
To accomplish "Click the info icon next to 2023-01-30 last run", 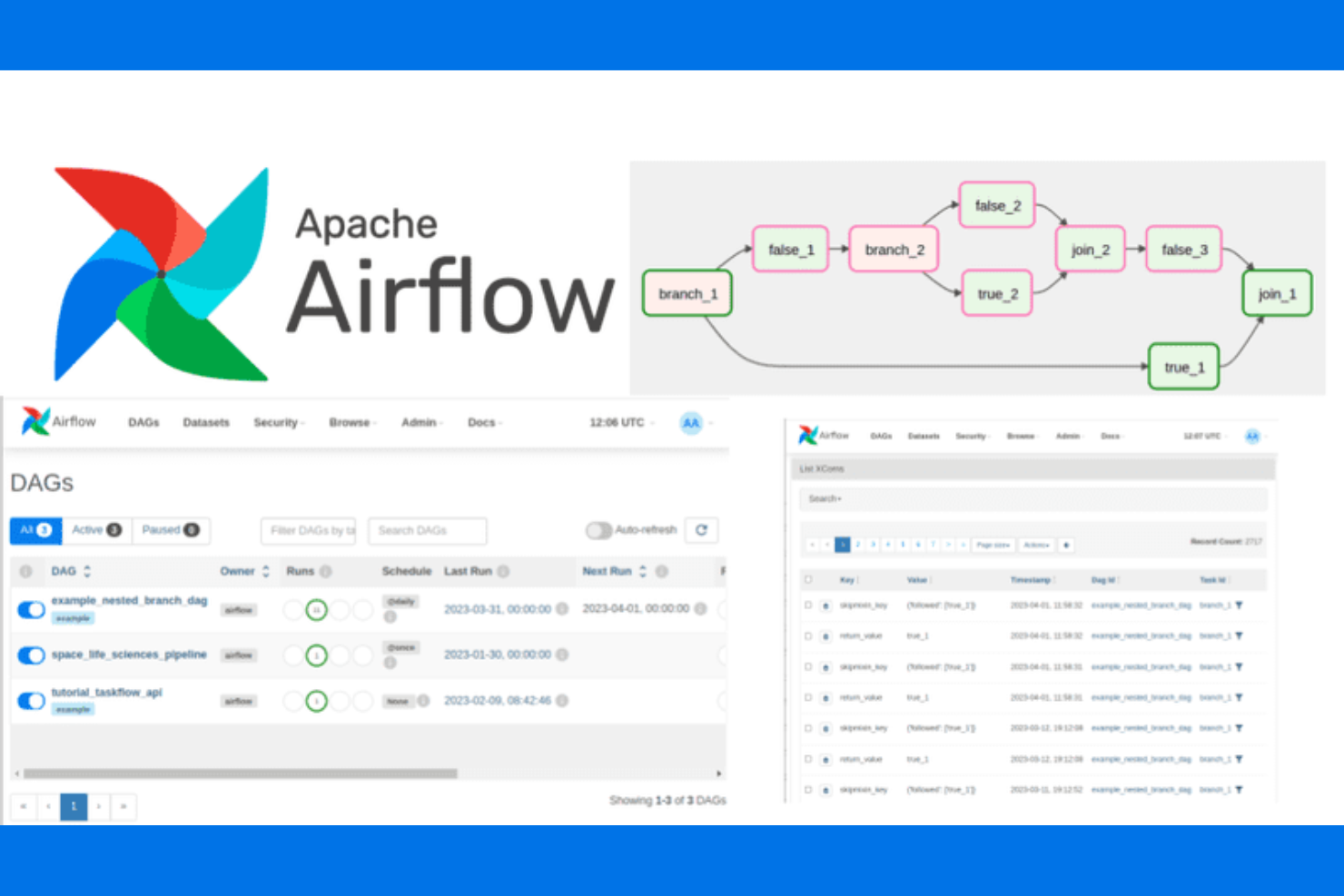I will click(562, 655).
